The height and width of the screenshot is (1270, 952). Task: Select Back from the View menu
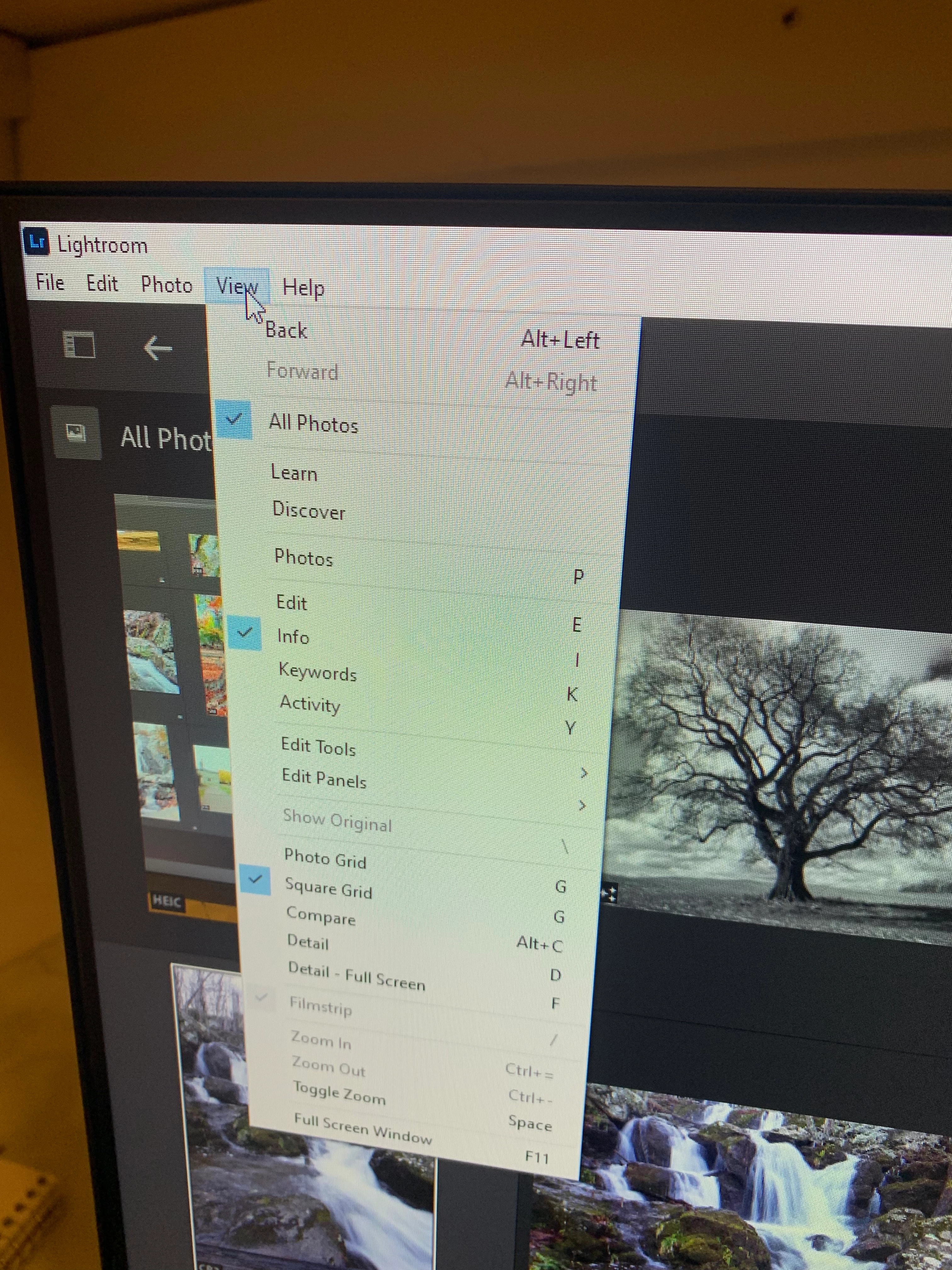[x=286, y=331]
